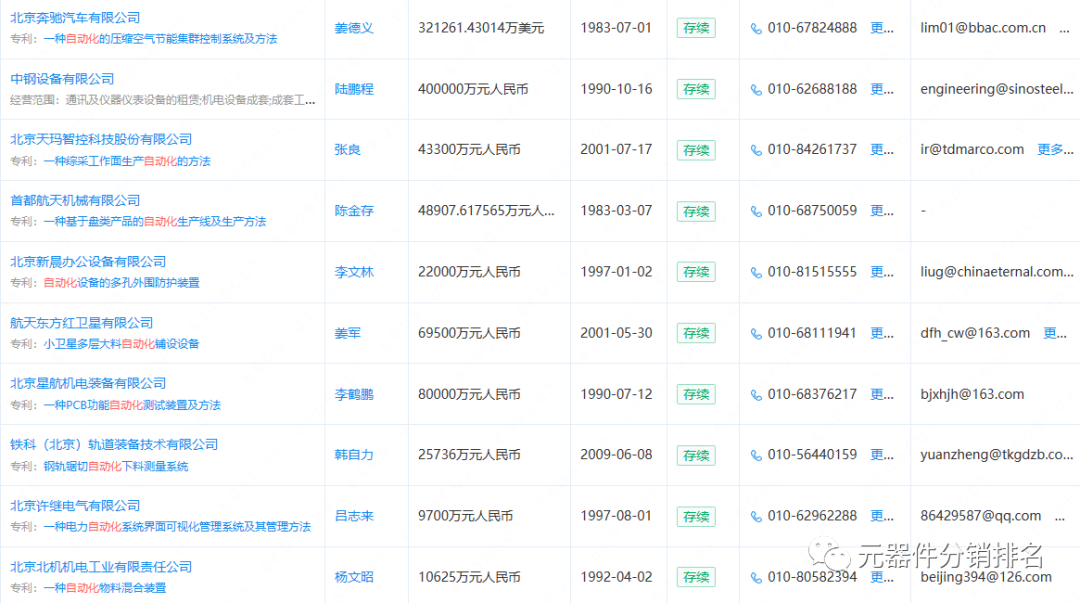The width and height of the screenshot is (1080, 603).
Task: Select email 86429587@qq.com
Action: point(980,516)
